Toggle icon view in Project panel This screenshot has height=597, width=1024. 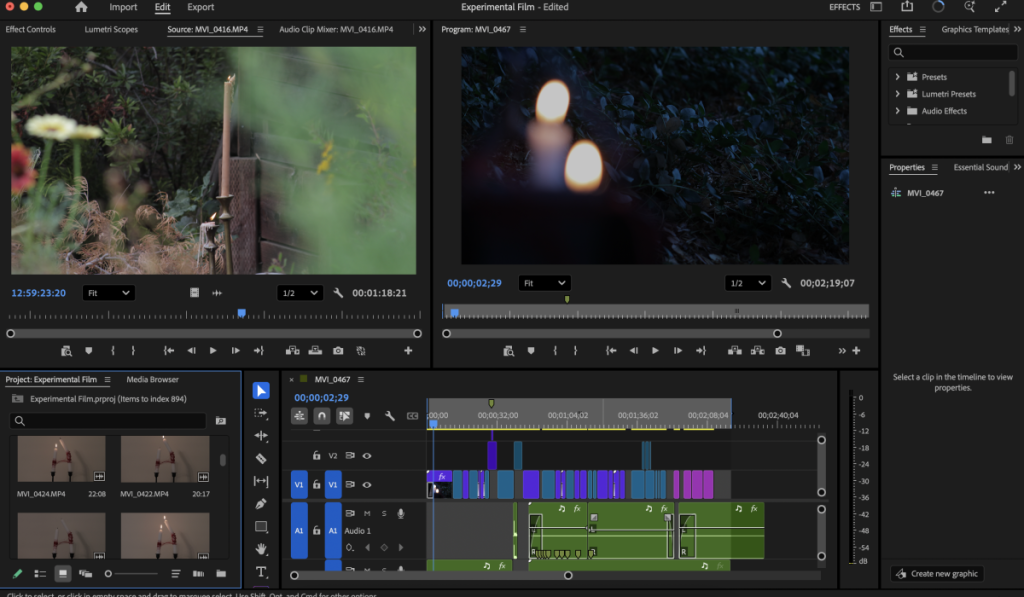[x=63, y=573]
